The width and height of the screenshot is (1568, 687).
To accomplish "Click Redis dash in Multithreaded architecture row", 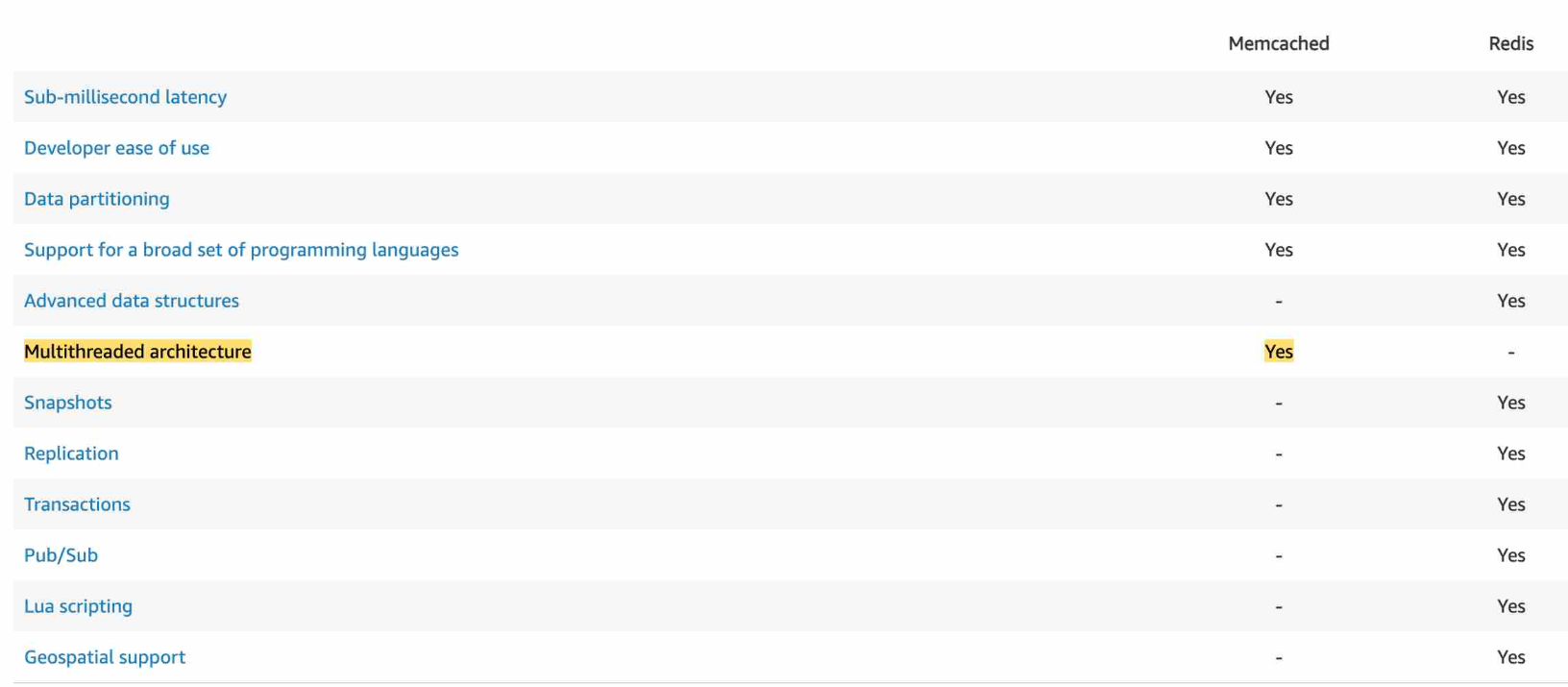I will [1510, 353].
